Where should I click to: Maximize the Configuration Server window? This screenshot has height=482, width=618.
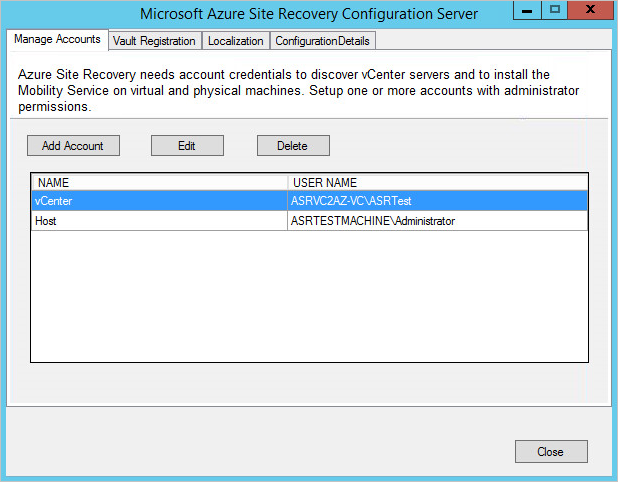coord(555,10)
